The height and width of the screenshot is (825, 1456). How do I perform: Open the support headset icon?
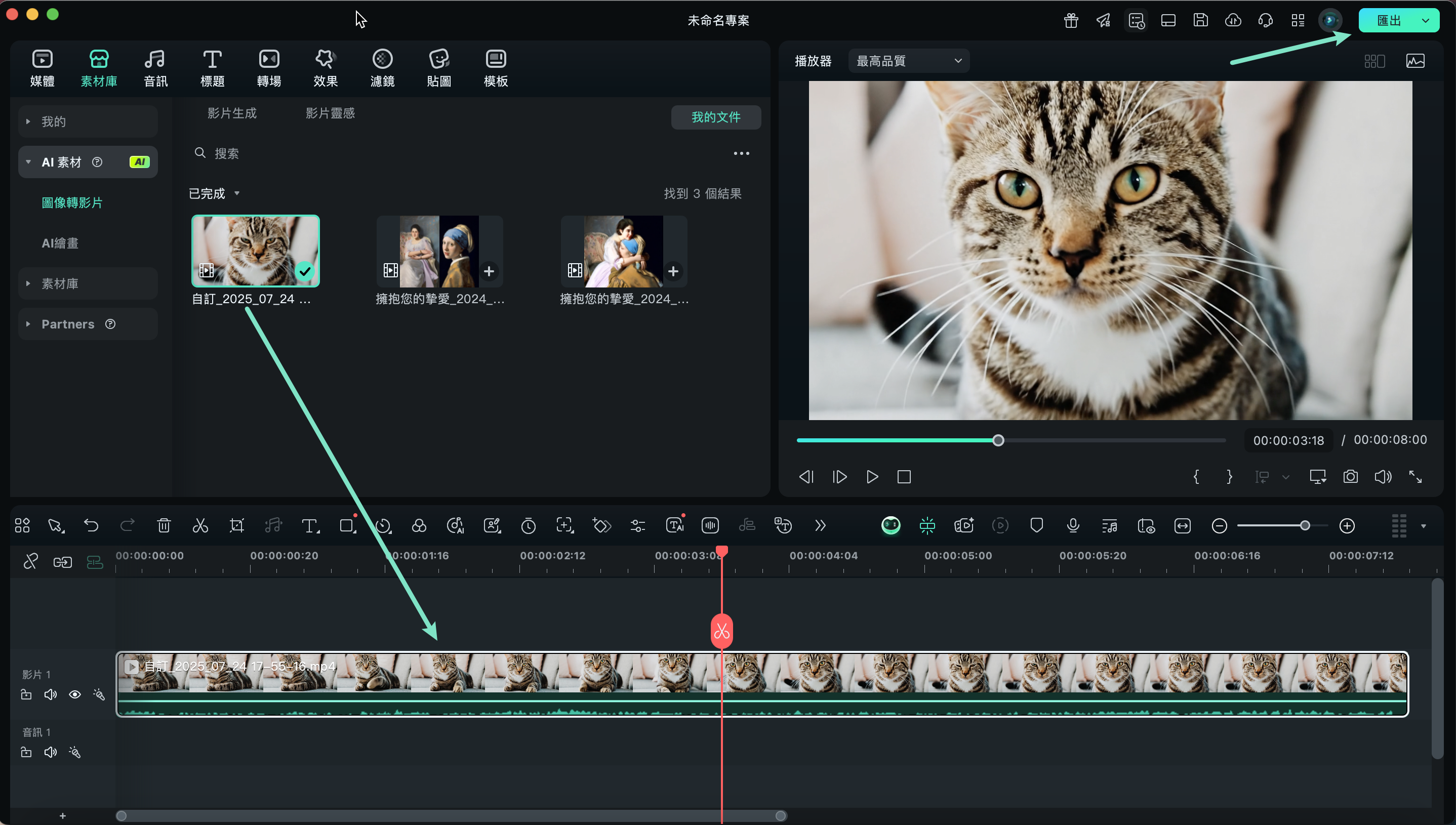tap(1265, 20)
